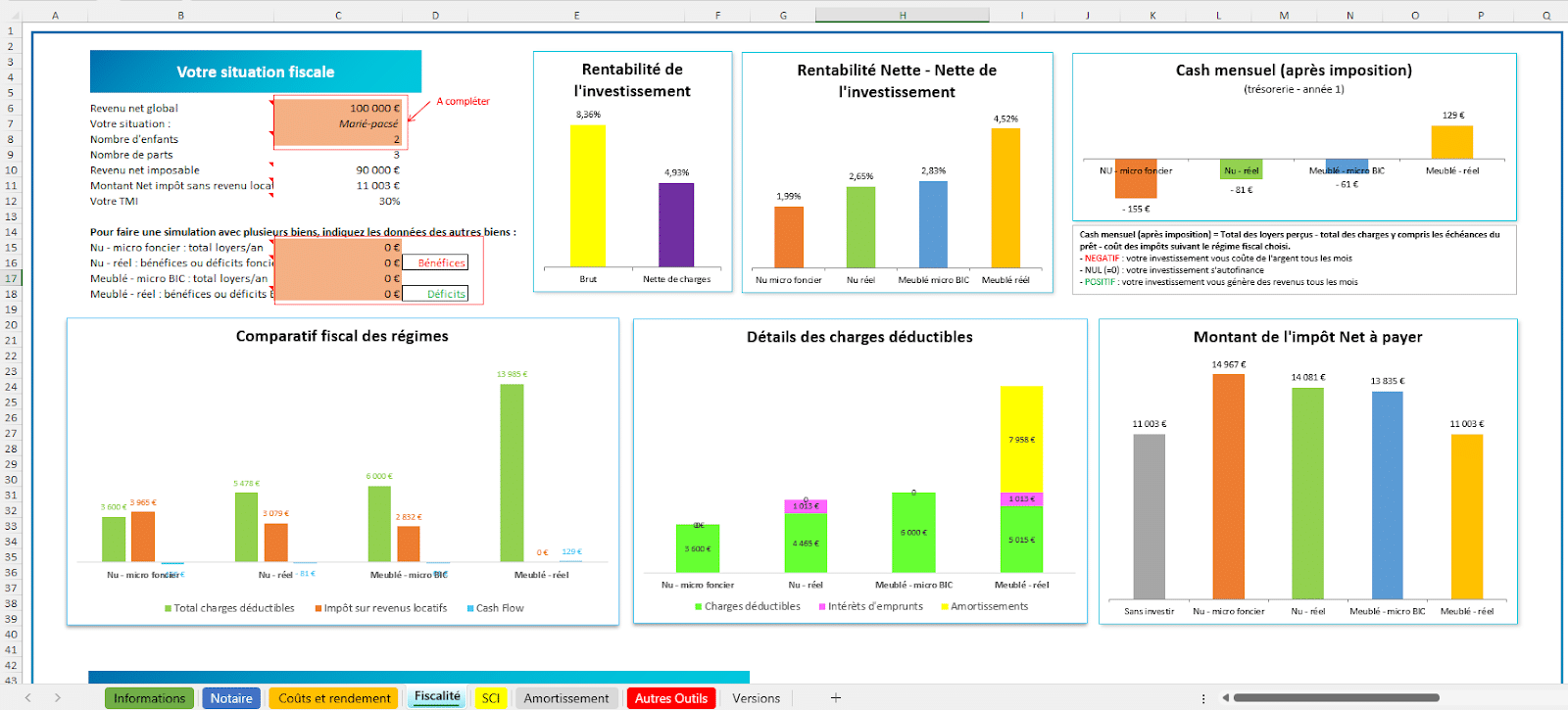Open the Amortissement sheet tab
Screen dimensions: 1568x710
pos(566,698)
